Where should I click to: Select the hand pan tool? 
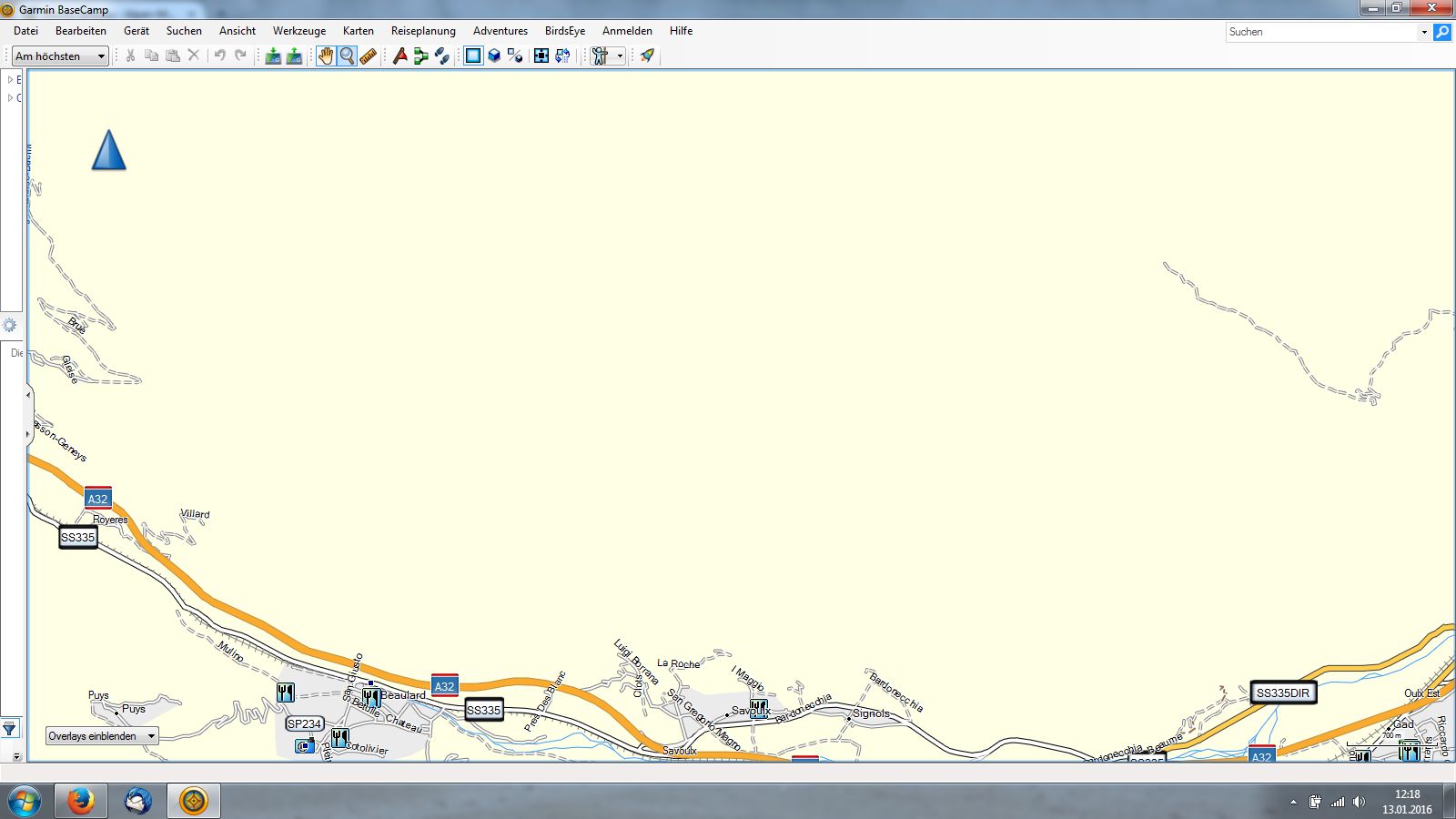pyautogui.click(x=325, y=56)
